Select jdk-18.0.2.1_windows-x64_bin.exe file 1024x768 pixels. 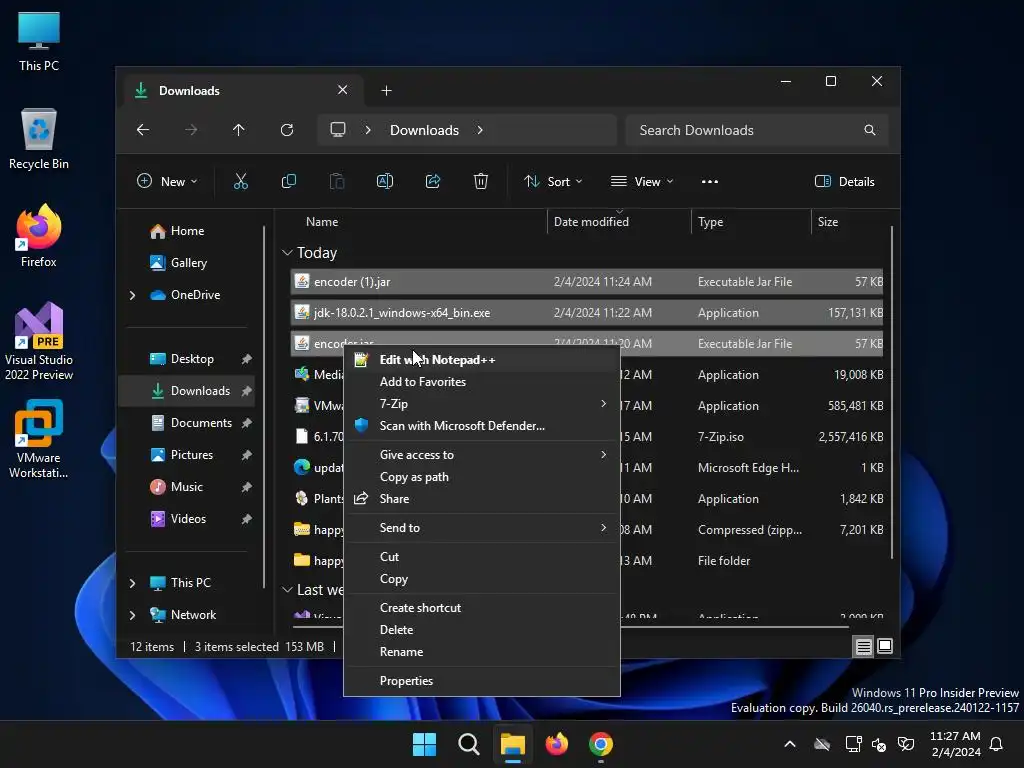[586, 313]
